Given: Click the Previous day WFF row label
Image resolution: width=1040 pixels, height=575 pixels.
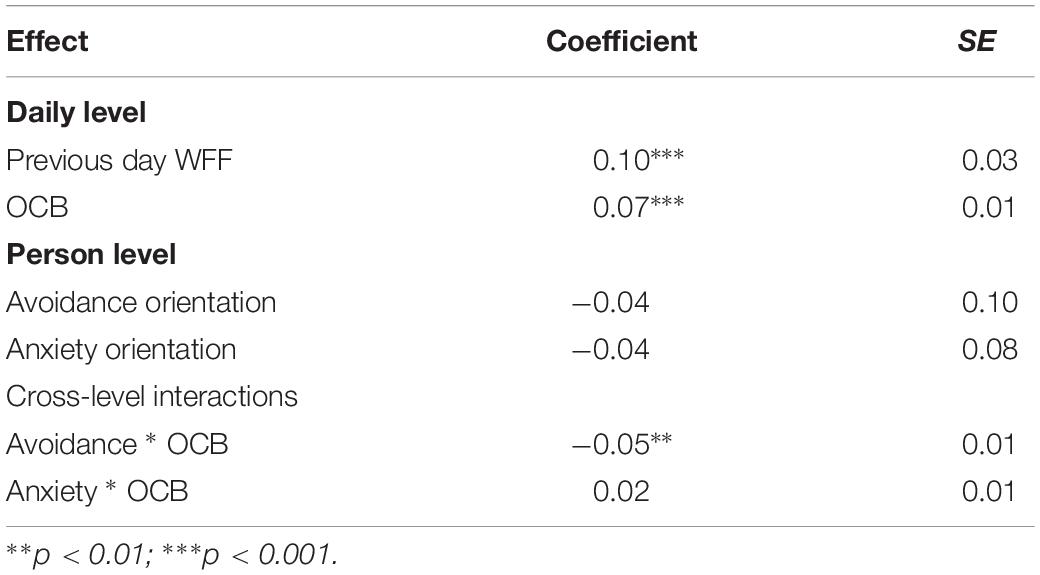Looking at the screenshot, I should pos(119,160).
